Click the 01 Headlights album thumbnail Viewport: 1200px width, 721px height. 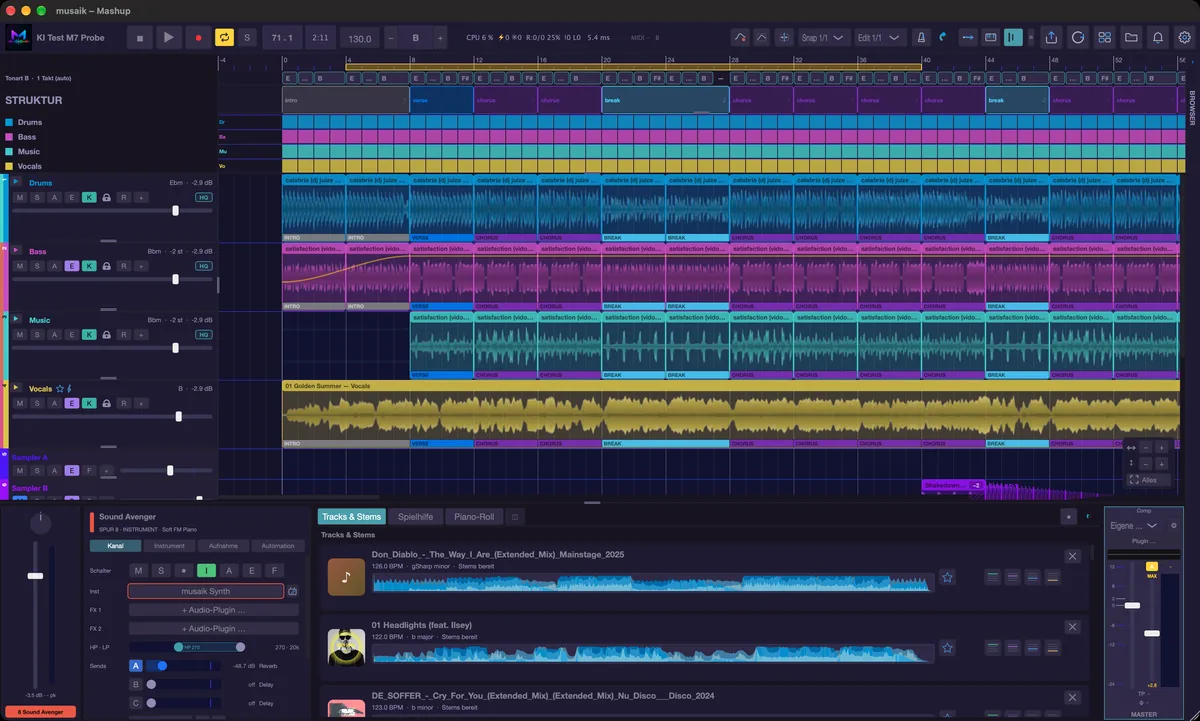[346, 647]
